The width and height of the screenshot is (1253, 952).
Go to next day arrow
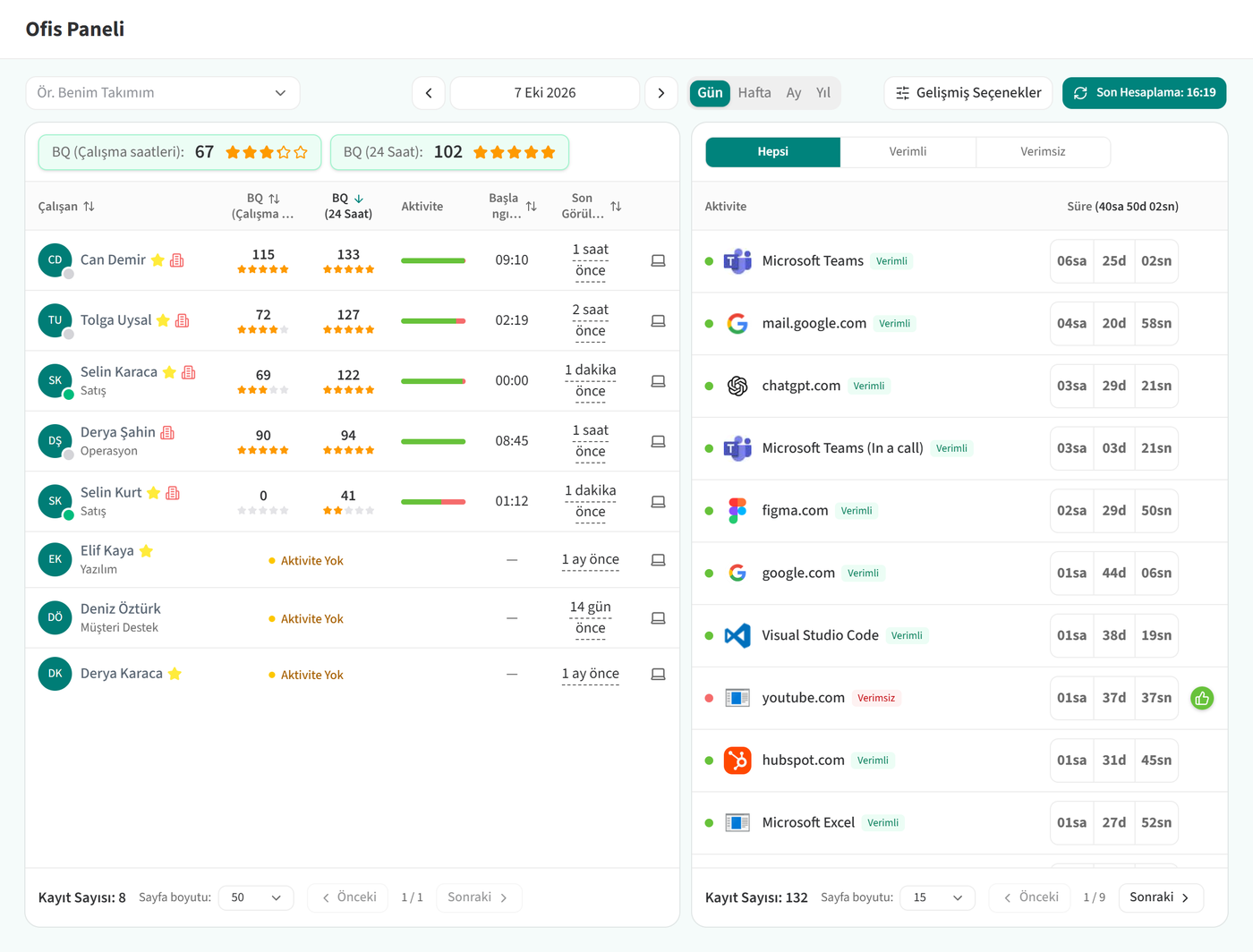click(661, 93)
